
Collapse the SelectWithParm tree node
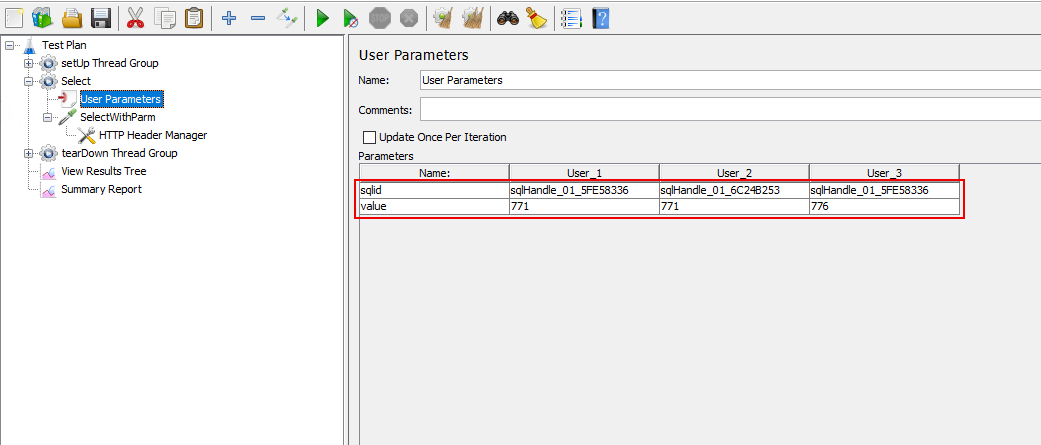point(48,117)
